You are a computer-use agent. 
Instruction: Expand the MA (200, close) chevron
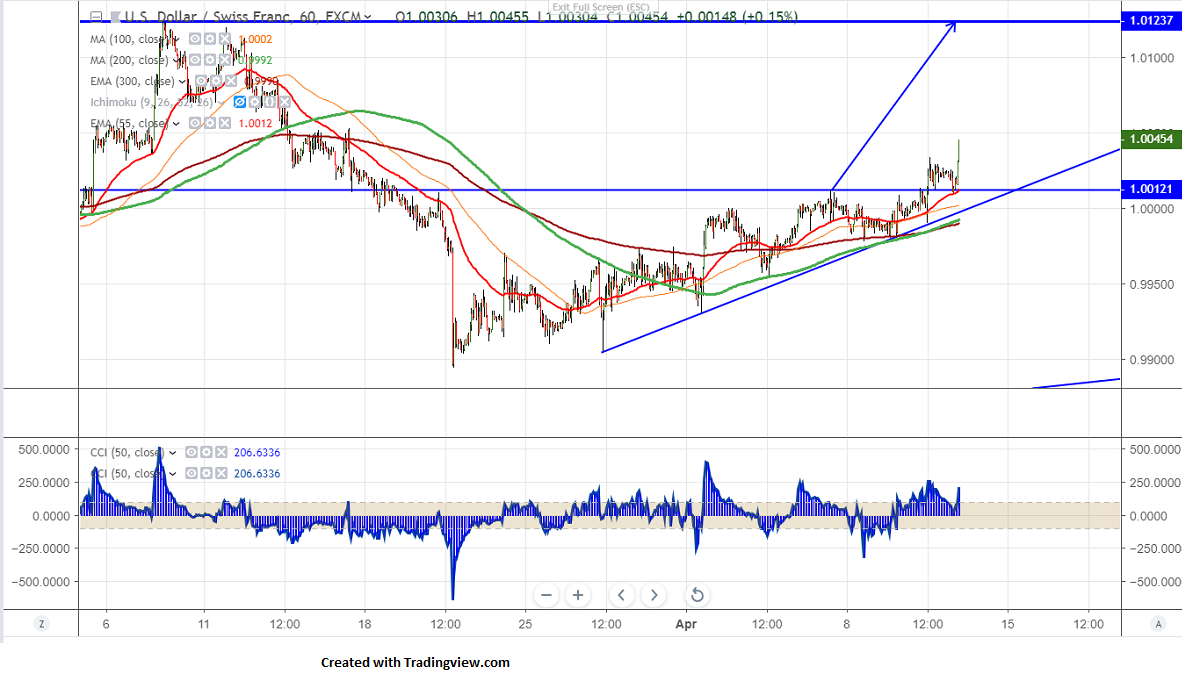click(176, 60)
